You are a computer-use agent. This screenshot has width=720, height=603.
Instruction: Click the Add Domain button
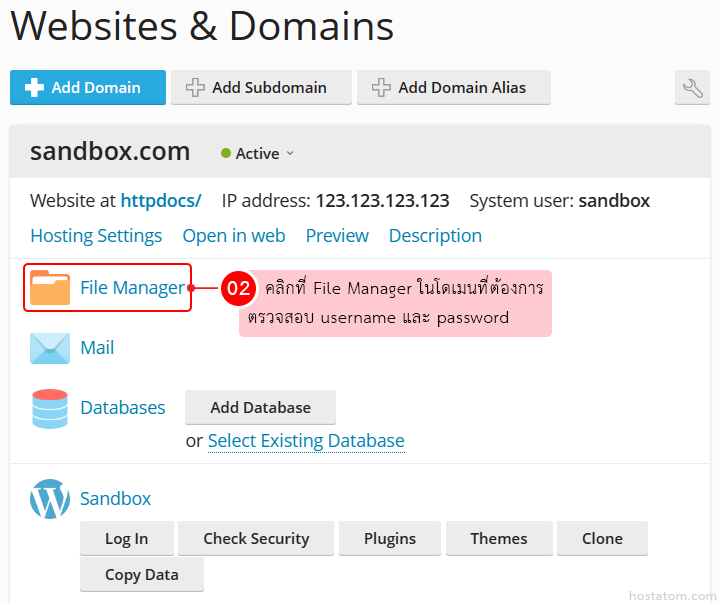tap(87, 88)
